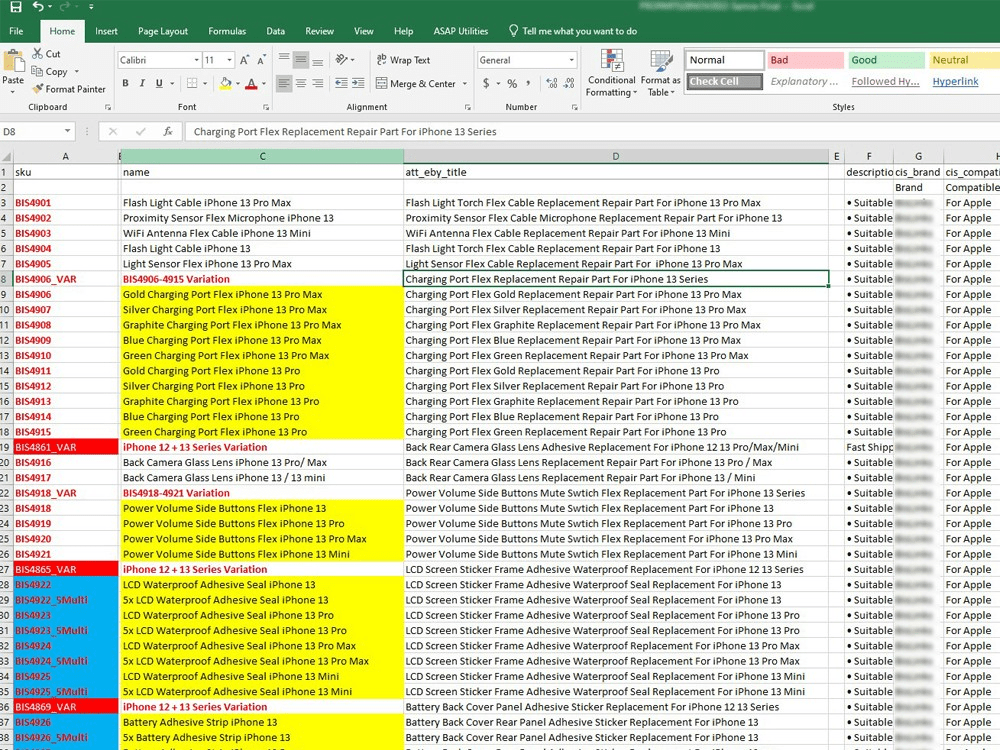This screenshot has width=1000, height=750.
Task: Open the Font dialog launcher
Action: tap(266, 107)
